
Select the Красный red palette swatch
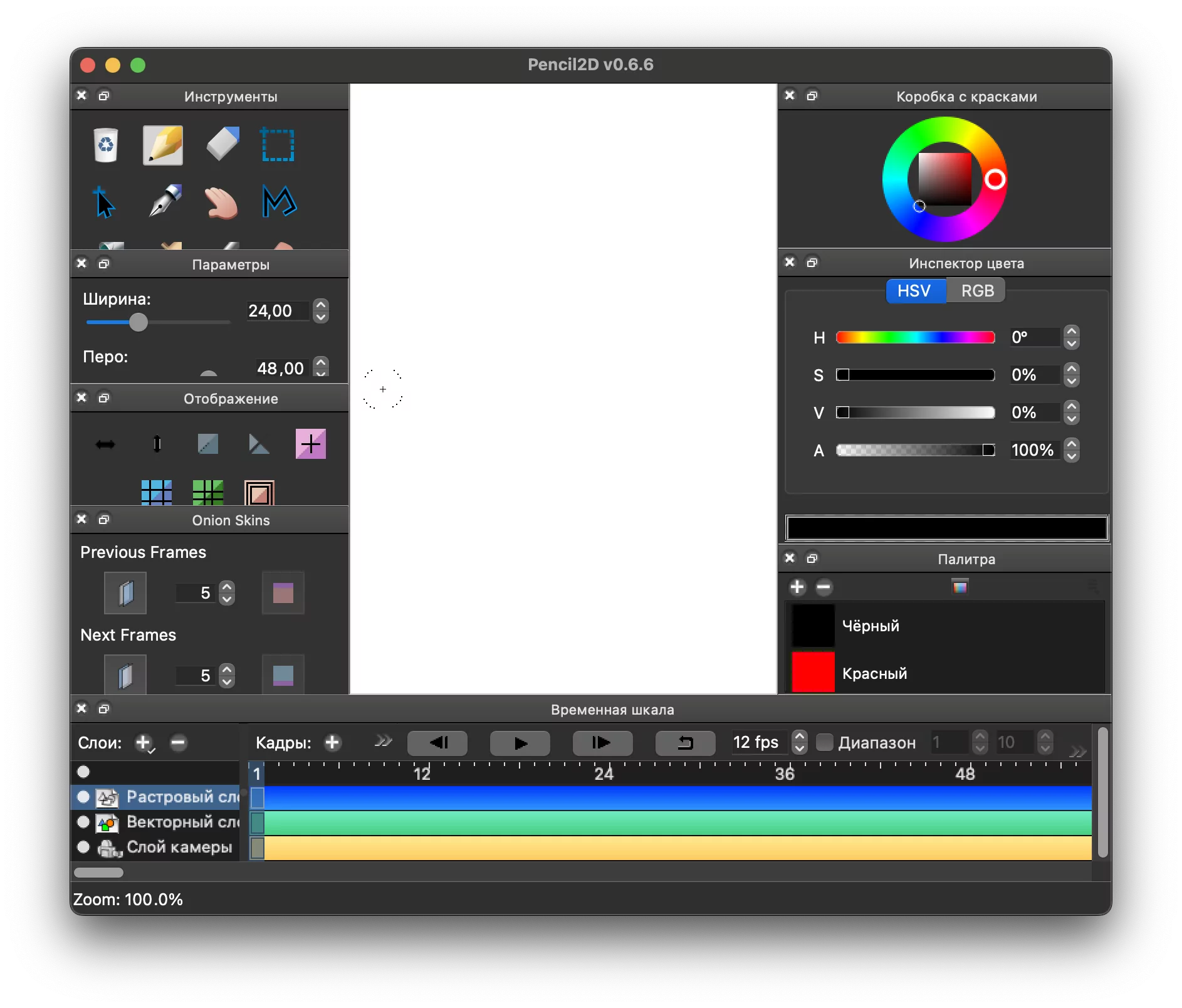point(813,673)
